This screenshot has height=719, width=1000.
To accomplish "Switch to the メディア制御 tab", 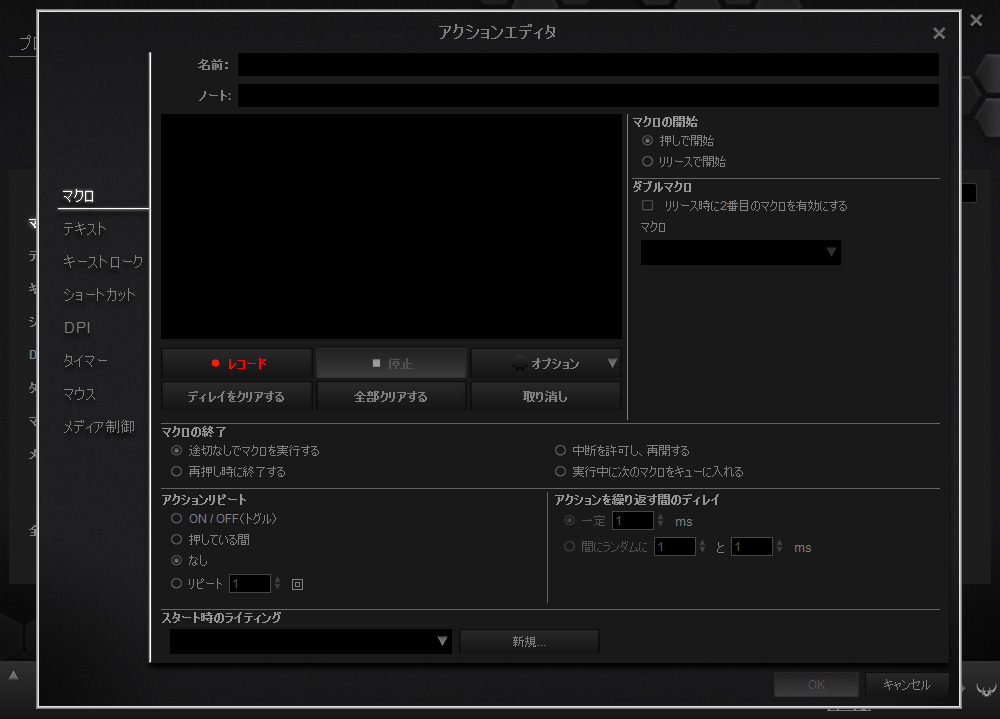I will [98, 427].
